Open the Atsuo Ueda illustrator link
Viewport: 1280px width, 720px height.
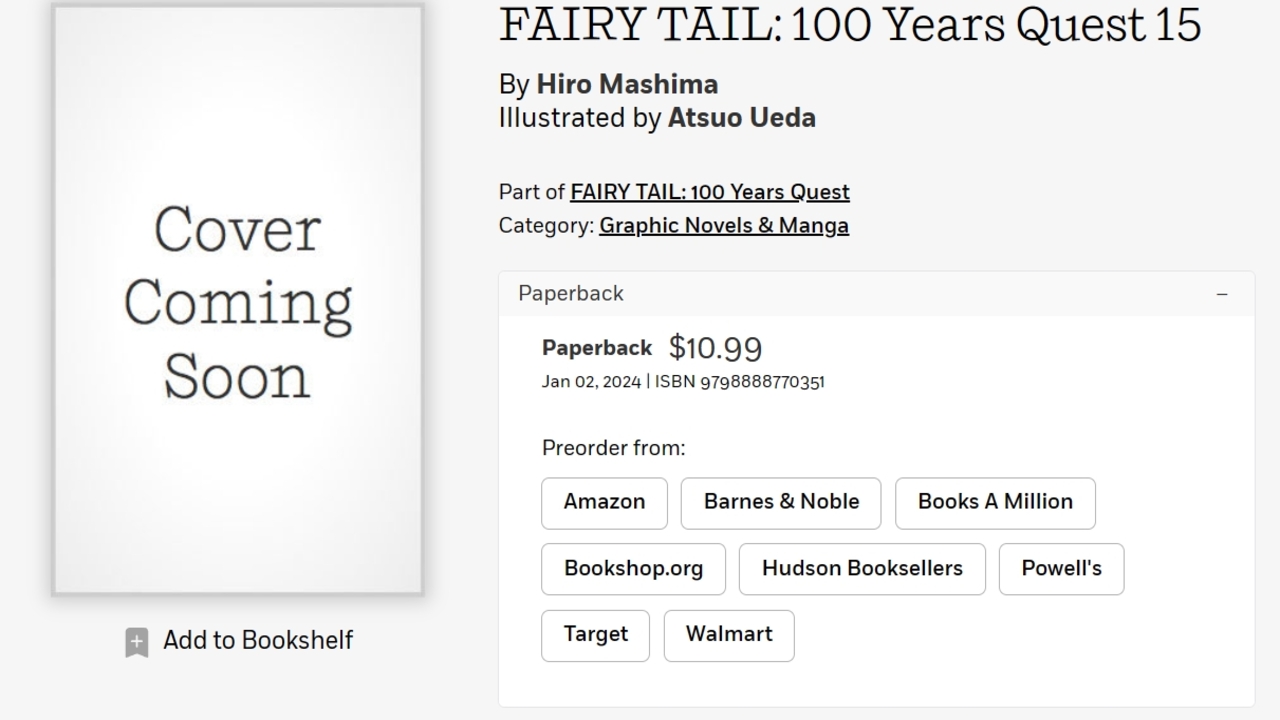pos(741,118)
